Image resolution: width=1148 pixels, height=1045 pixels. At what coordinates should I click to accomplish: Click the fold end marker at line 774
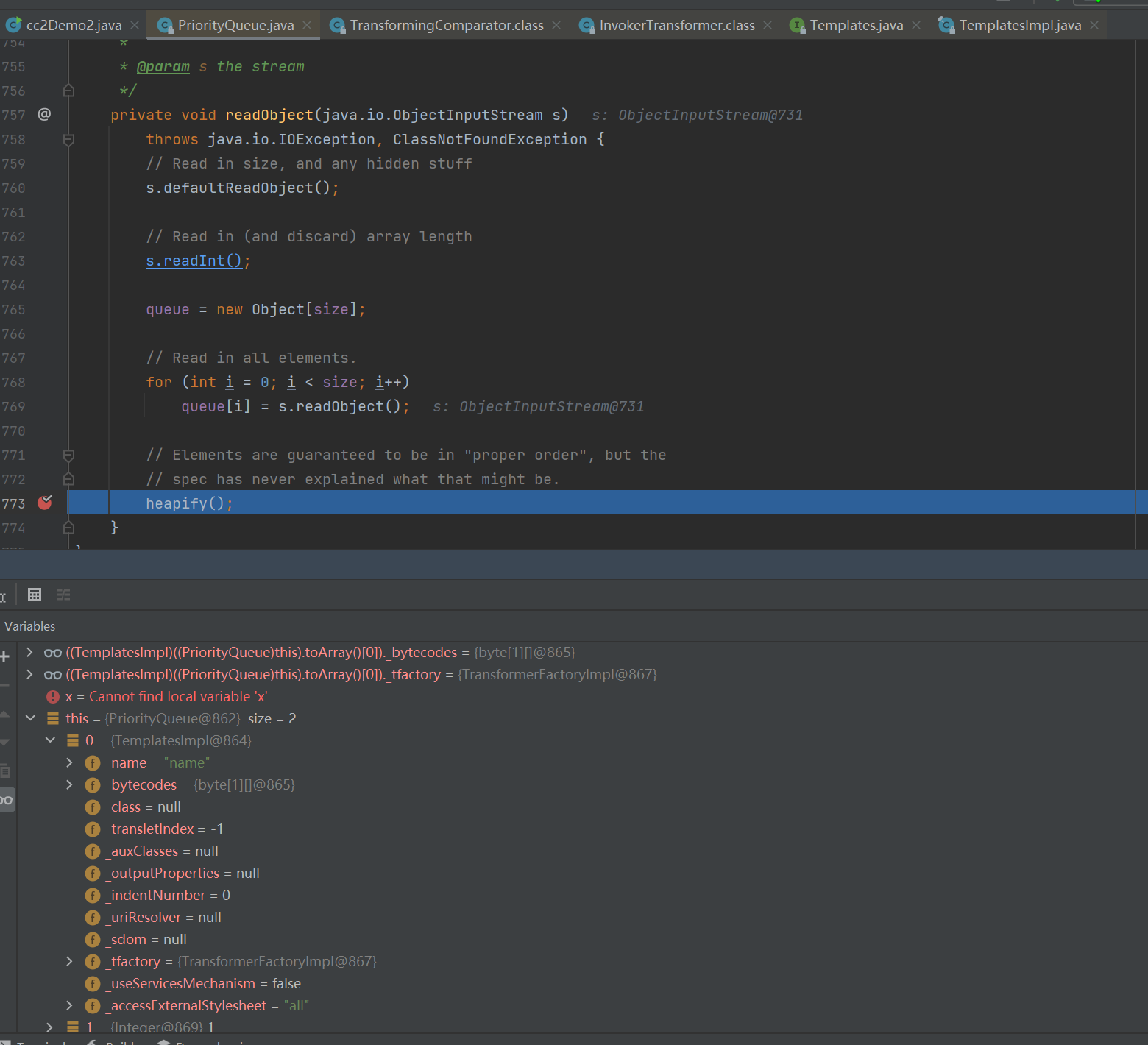pos(68,528)
